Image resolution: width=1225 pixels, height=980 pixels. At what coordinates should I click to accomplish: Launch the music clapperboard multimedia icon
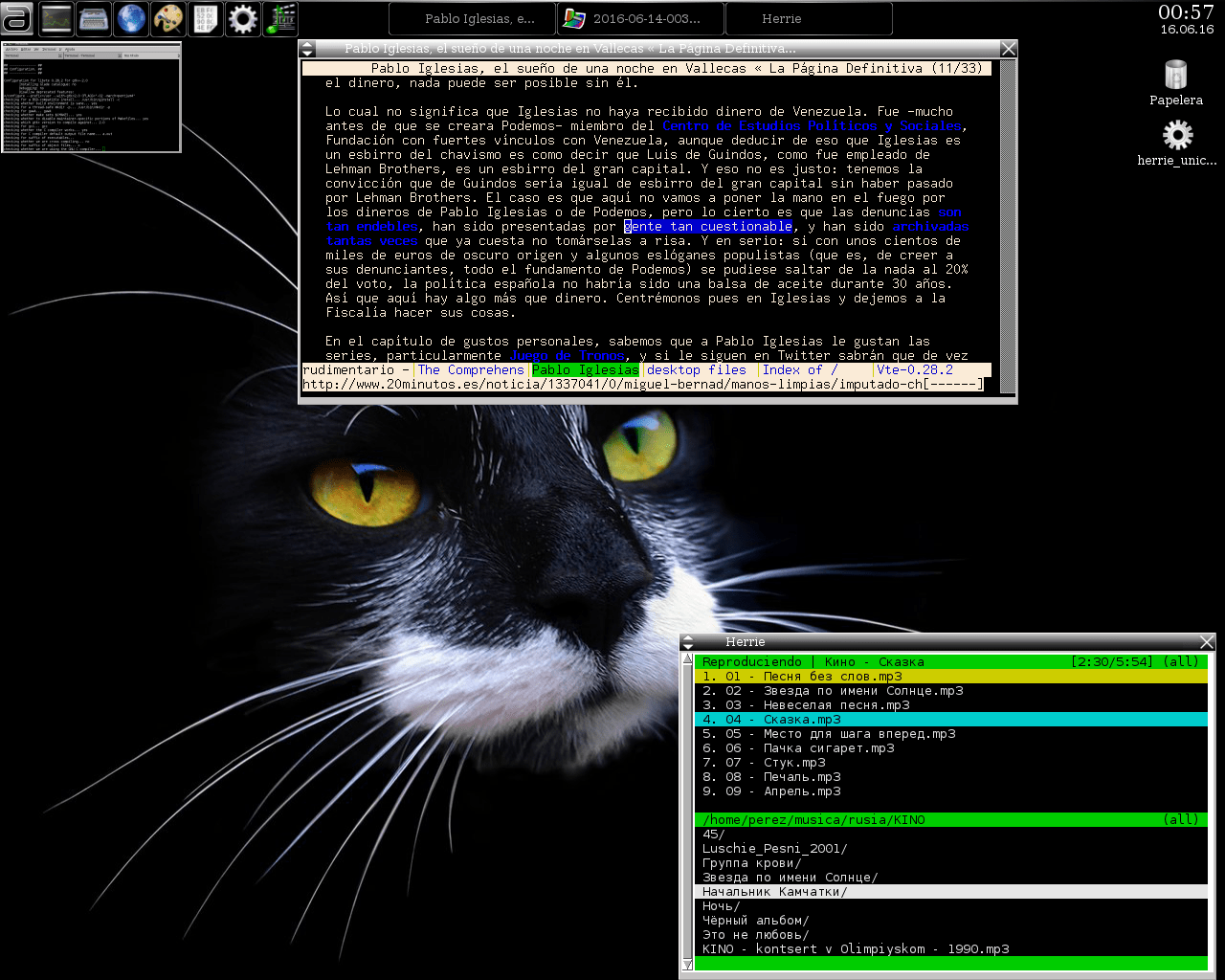(x=279, y=18)
